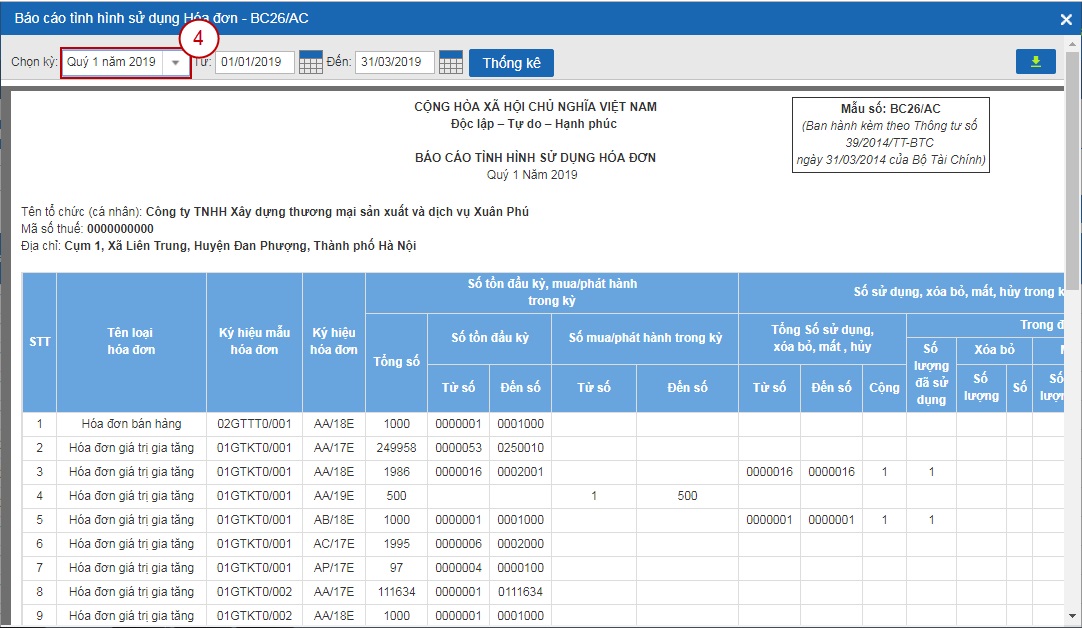Screen dimensions: 1082x628
Task: Edit the start date field 01/01/2019
Action: point(255,62)
